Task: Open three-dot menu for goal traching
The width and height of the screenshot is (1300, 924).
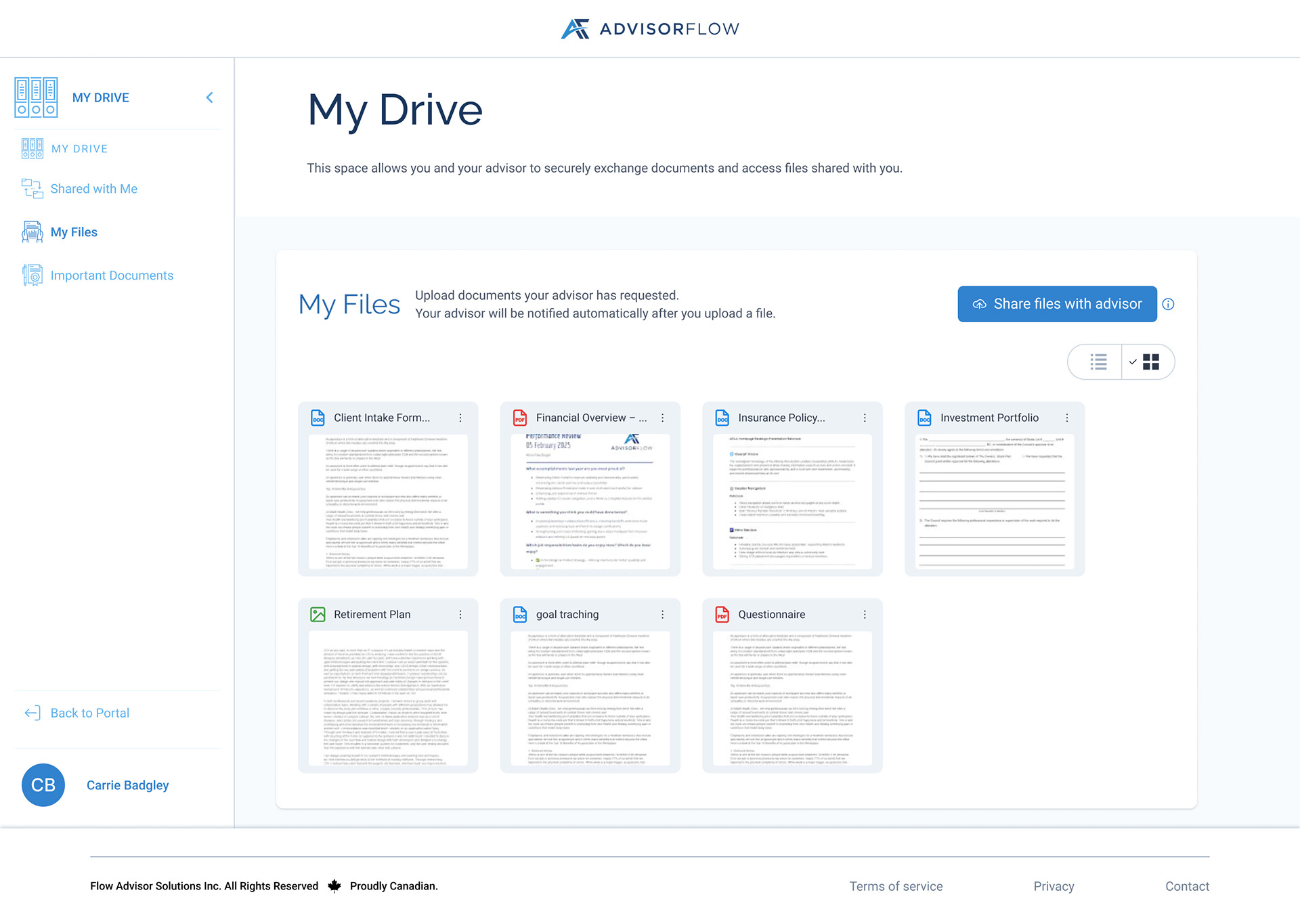Action: click(662, 615)
